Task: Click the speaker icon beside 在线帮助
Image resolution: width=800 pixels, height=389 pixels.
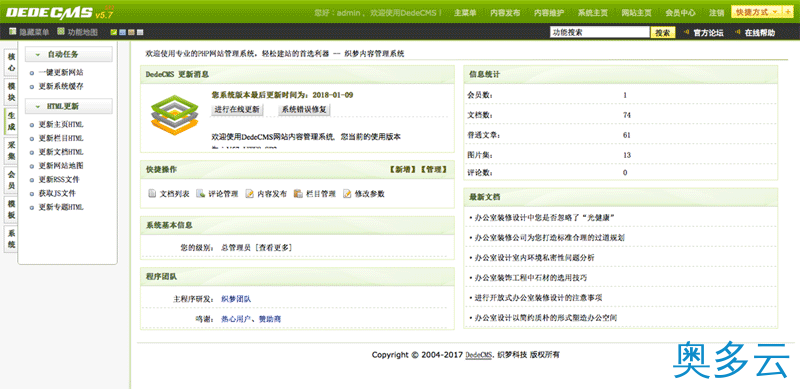Action: 738,33
